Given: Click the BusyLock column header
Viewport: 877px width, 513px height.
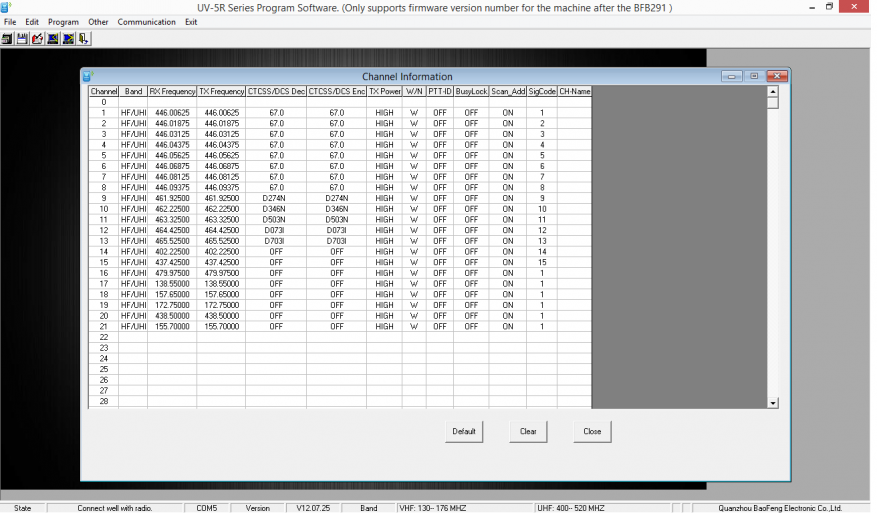Looking at the screenshot, I should tap(471, 91).
